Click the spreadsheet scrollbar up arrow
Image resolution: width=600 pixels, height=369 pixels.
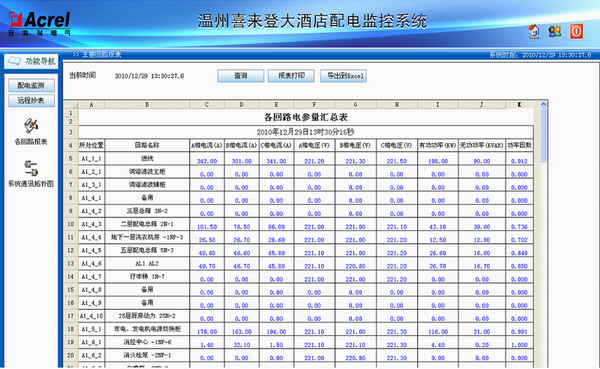[543, 104]
